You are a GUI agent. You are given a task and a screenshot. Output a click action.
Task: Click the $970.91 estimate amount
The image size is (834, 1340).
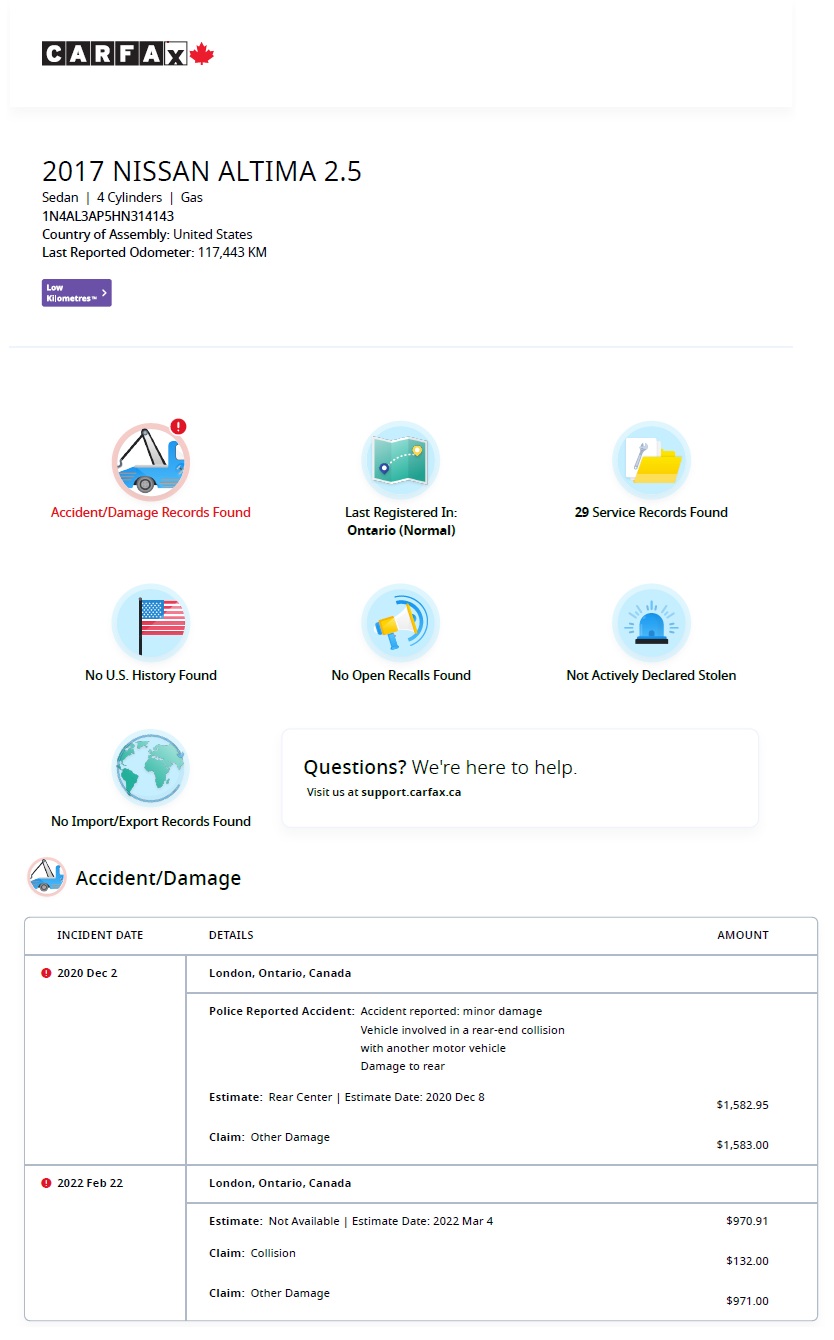click(x=747, y=1221)
